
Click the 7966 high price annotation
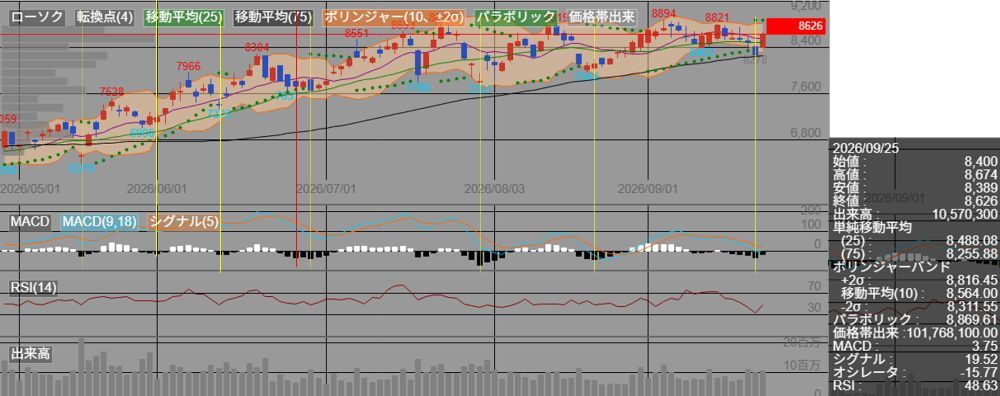(188, 66)
